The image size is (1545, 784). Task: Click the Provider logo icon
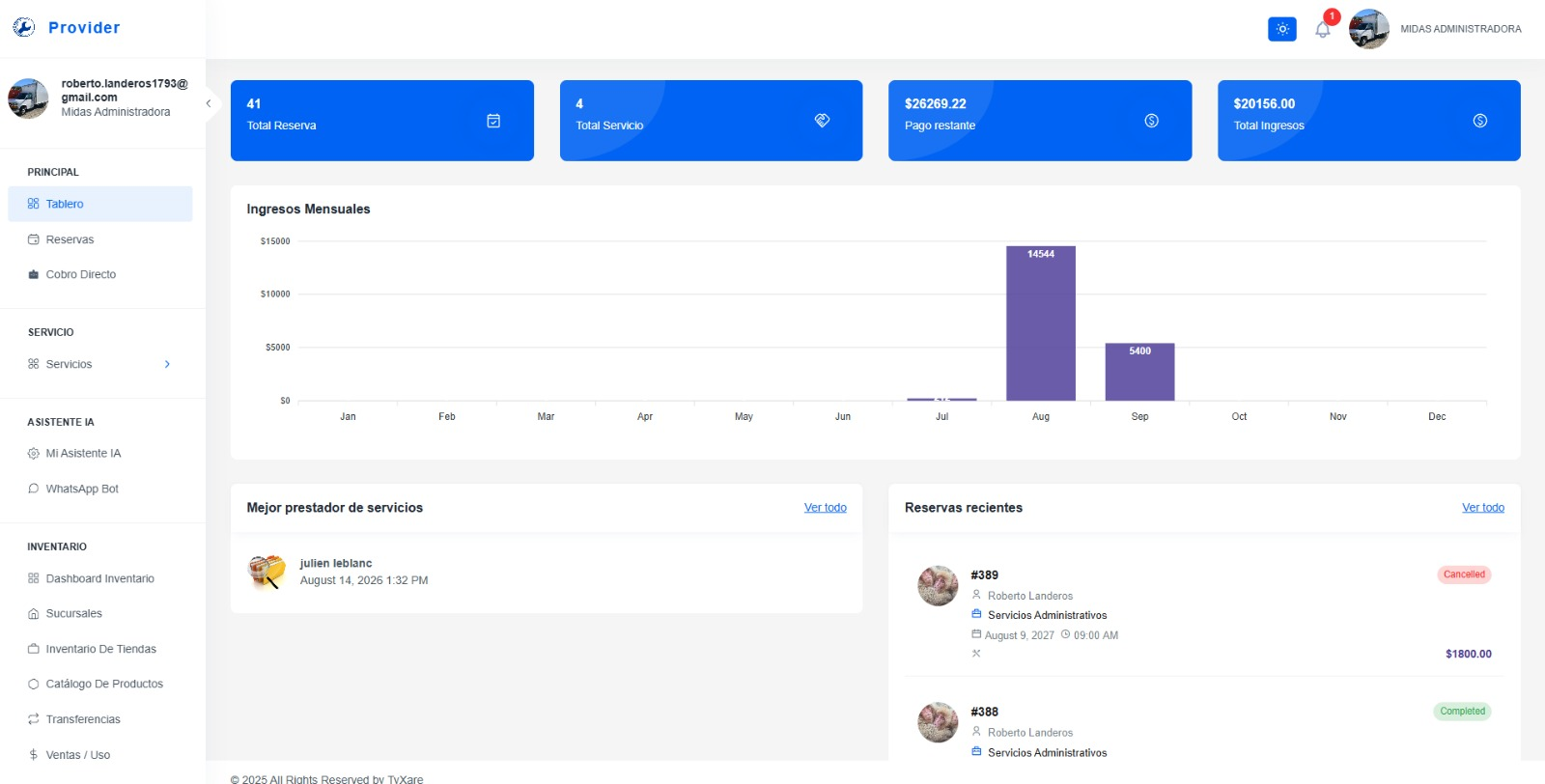click(x=24, y=27)
